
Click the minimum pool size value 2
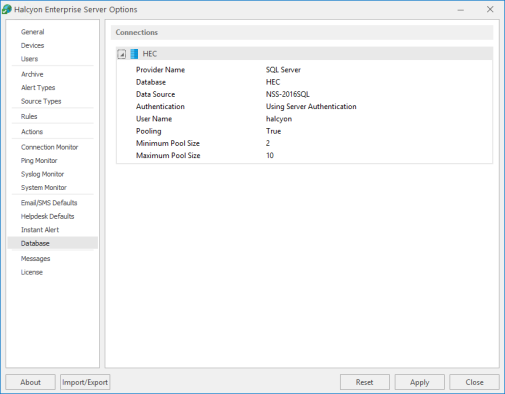[268, 143]
